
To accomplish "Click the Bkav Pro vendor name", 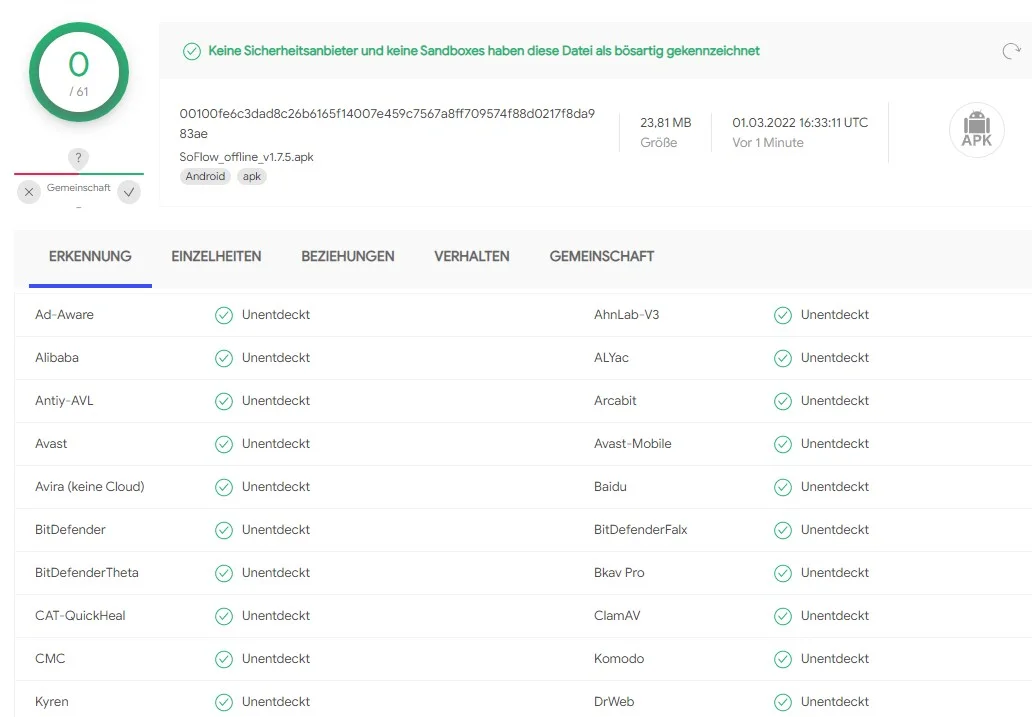I will click(619, 572).
